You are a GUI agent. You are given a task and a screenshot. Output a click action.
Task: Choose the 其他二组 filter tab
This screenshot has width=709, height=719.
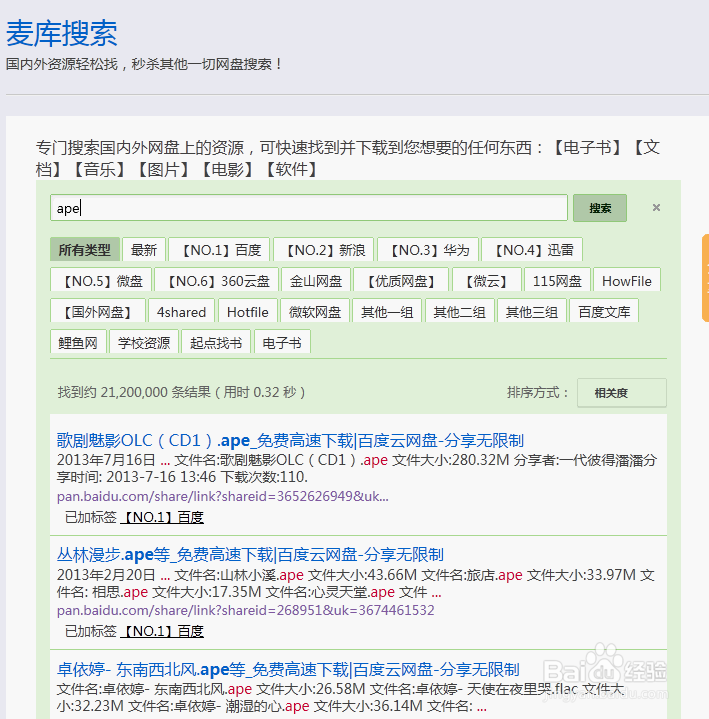[460, 311]
